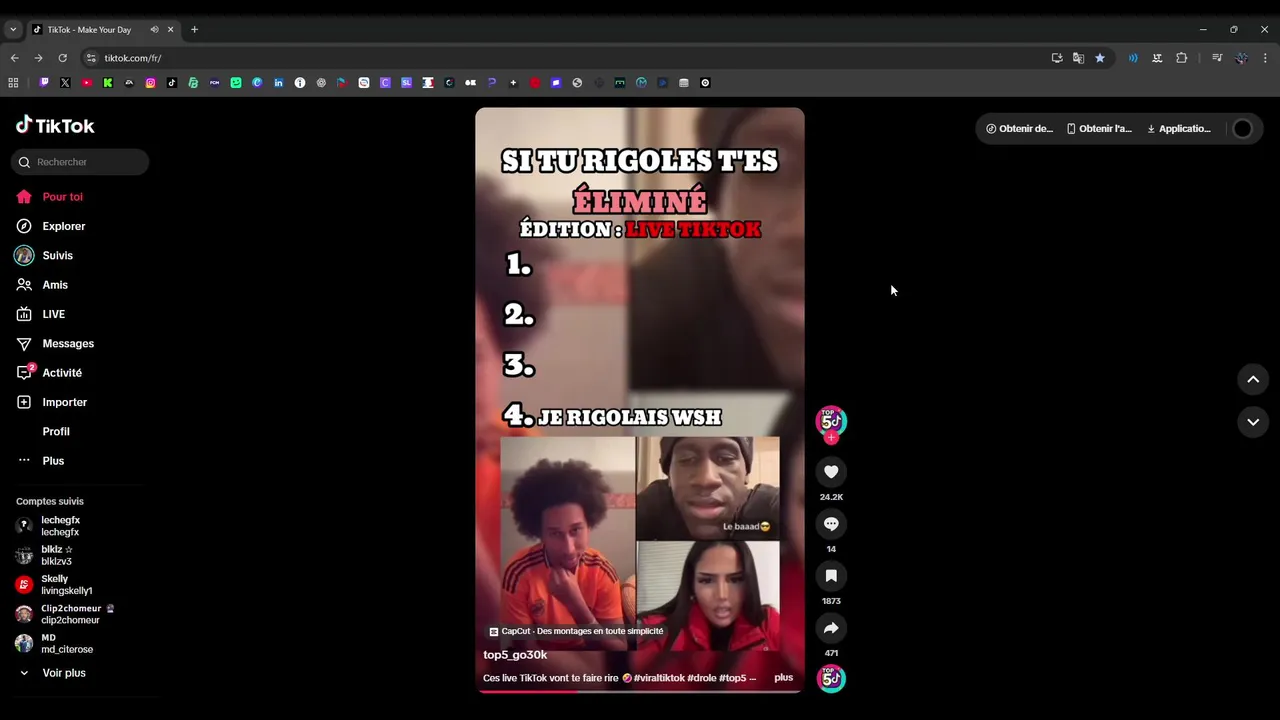This screenshot has width=1280, height=720.
Task: Bookmark the video to favorites
Action: pyautogui.click(x=831, y=575)
